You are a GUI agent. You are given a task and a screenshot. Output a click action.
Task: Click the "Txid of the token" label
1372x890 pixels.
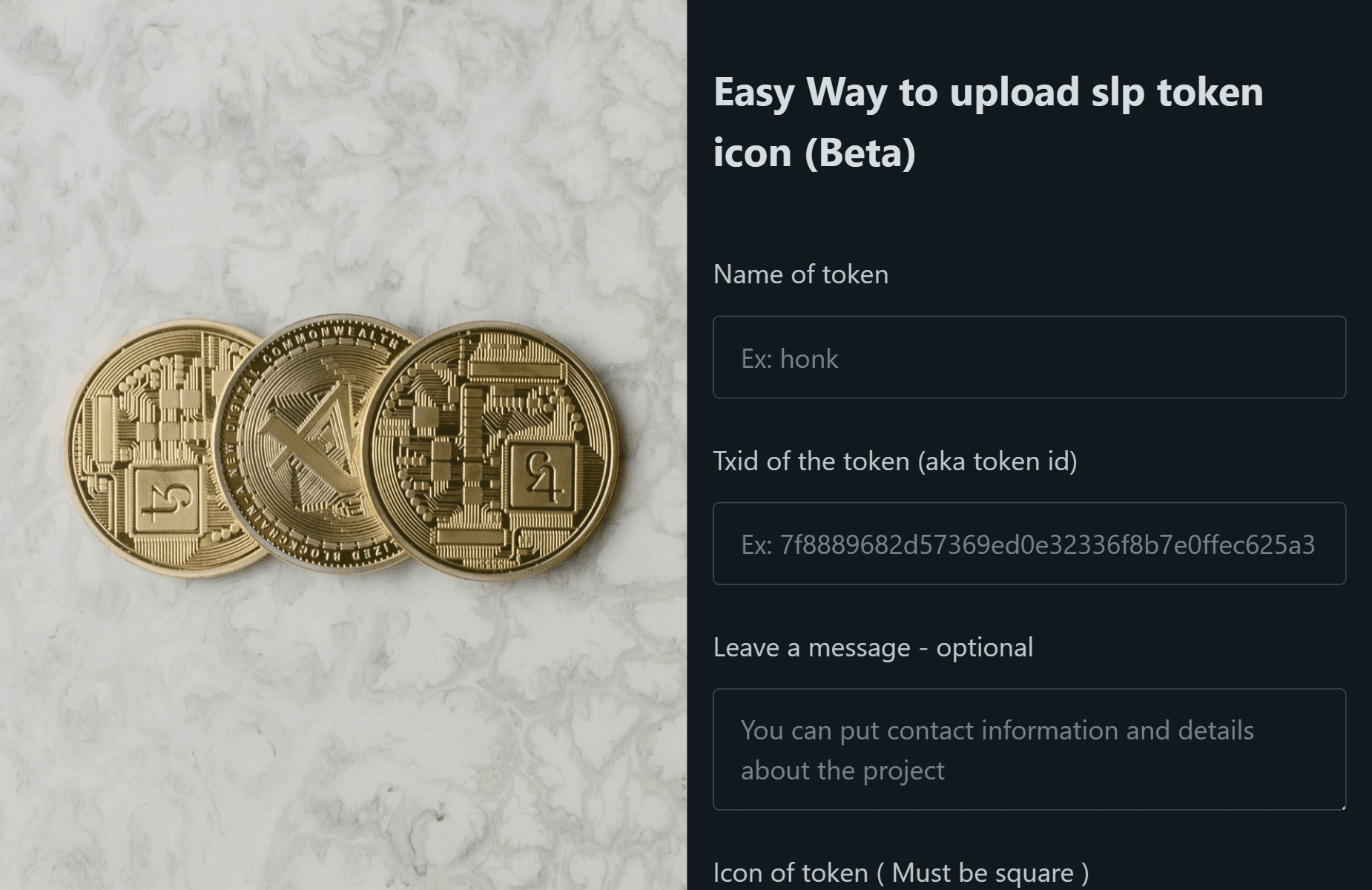(894, 461)
